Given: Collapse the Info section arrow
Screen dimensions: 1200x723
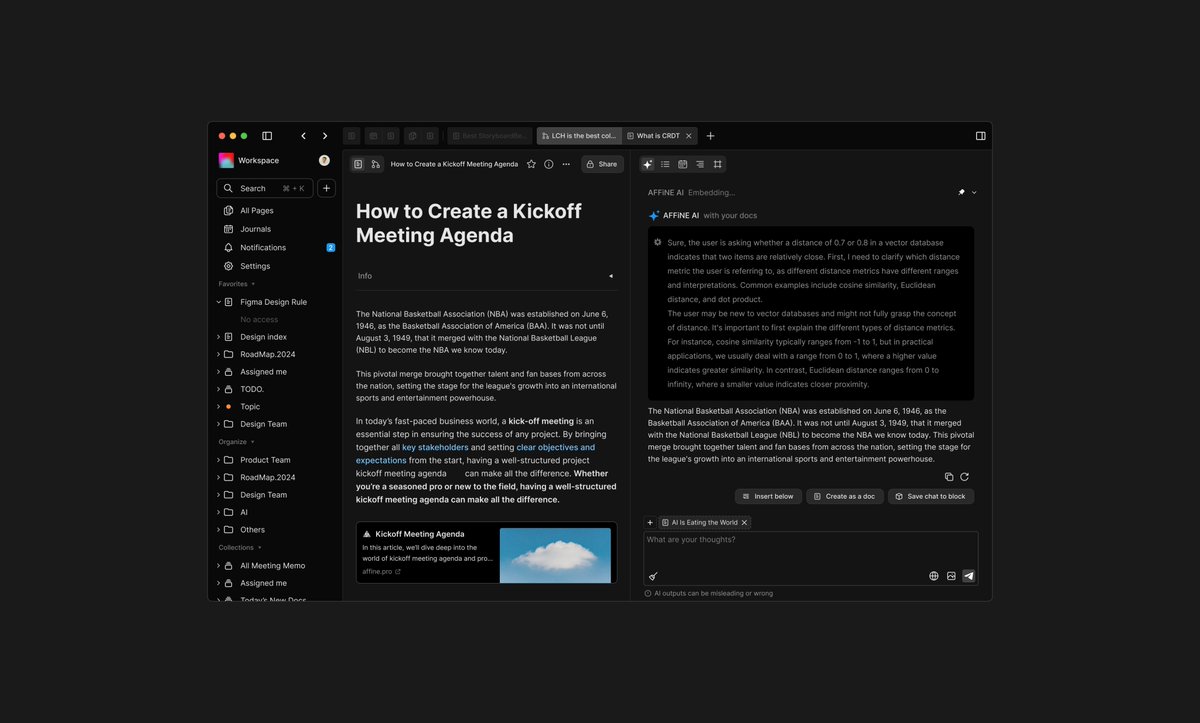Looking at the screenshot, I should pos(611,276).
